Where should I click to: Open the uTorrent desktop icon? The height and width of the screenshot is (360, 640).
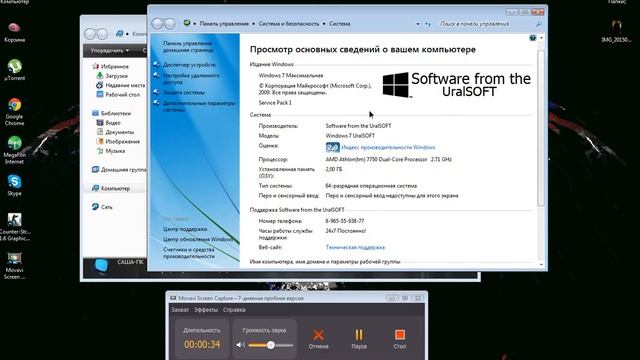14,70
